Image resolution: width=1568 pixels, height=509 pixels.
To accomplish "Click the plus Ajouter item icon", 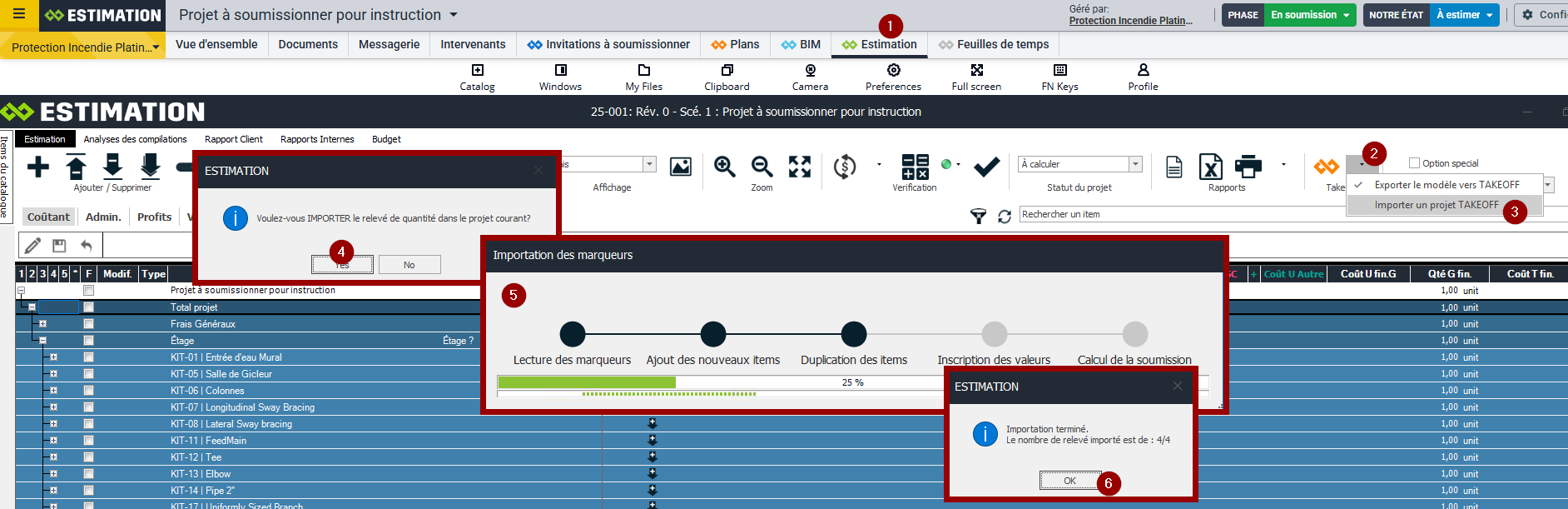I will pos(38,167).
